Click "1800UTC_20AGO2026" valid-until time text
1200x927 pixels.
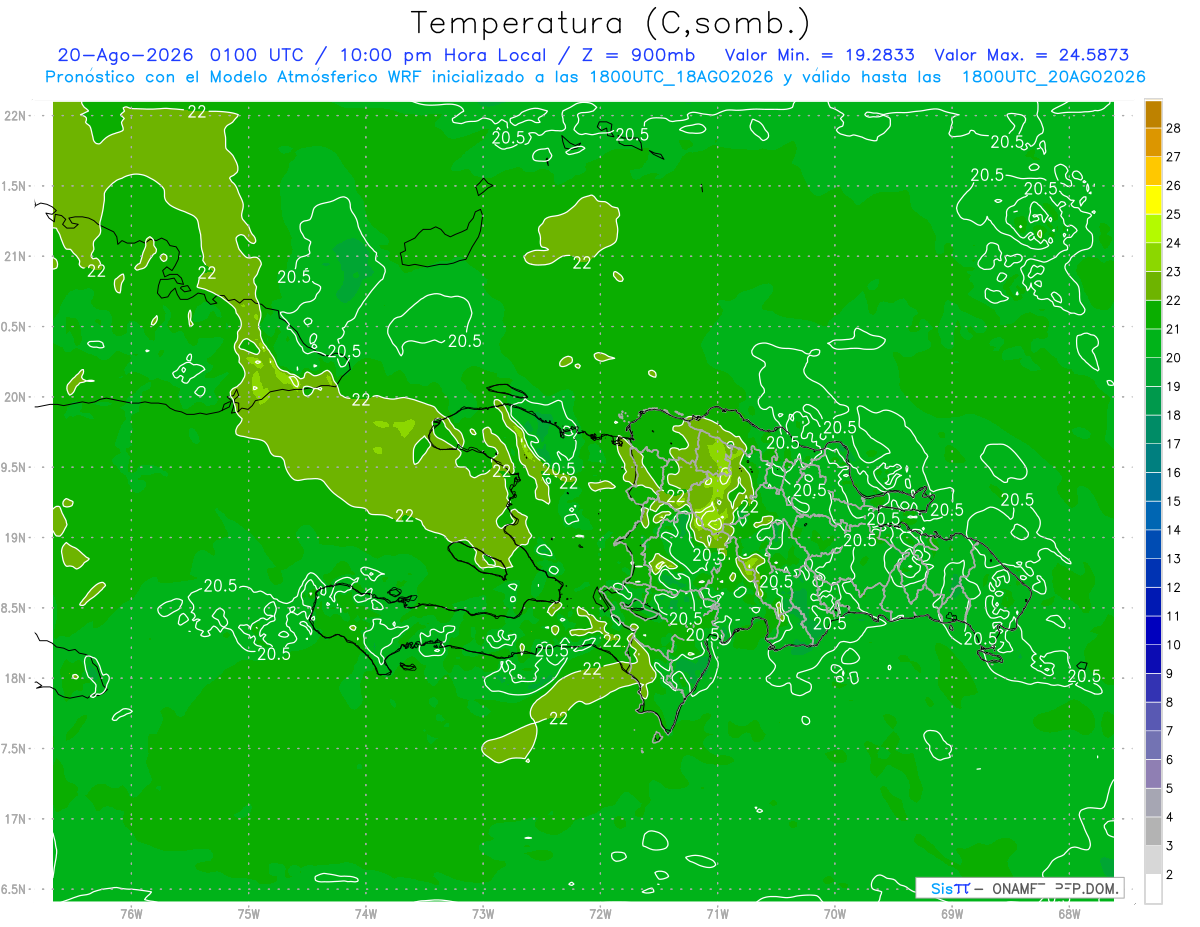pyautogui.click(x=1053, y=77)
